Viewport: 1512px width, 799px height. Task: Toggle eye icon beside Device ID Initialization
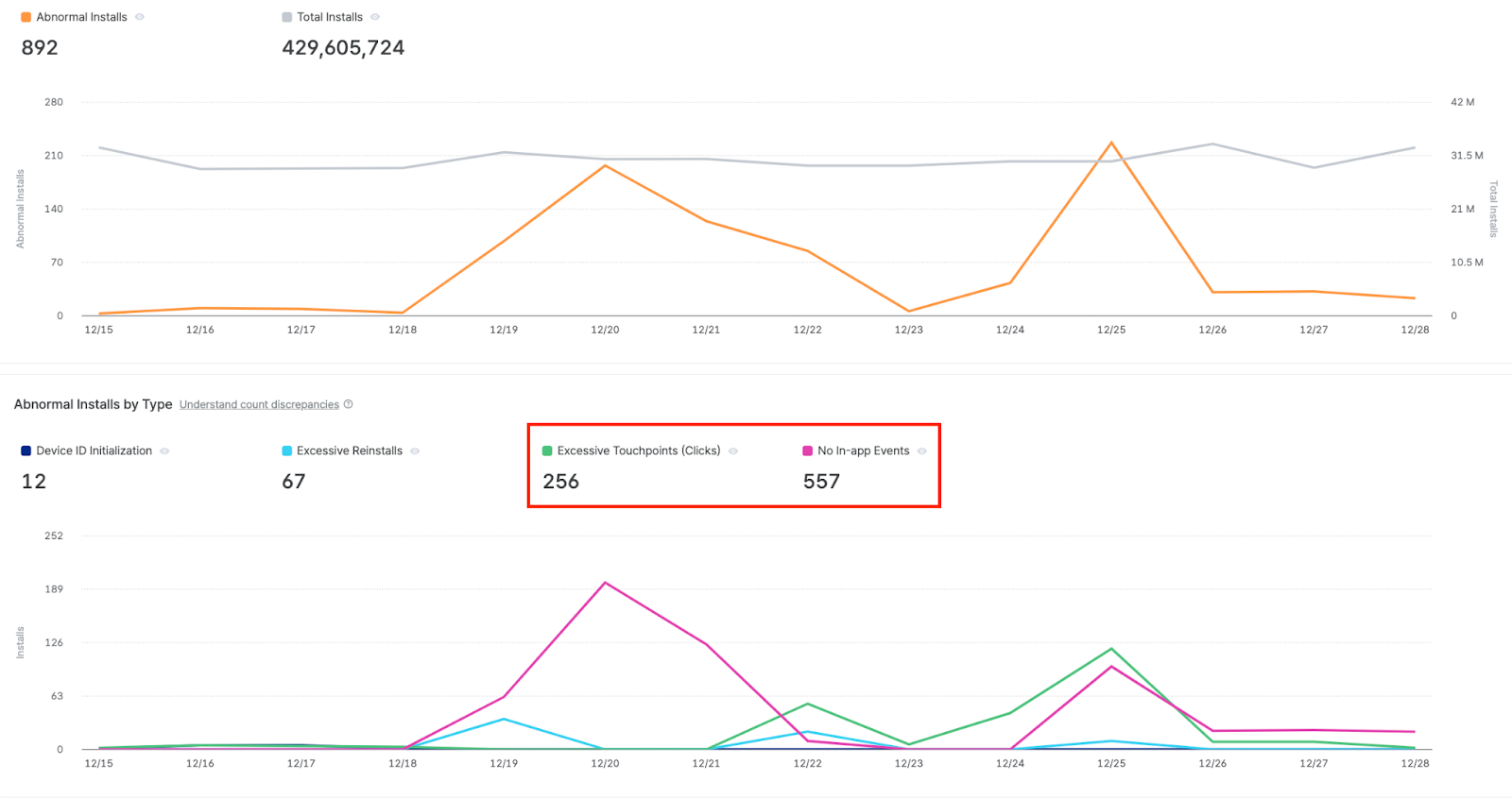click(164, 451)
